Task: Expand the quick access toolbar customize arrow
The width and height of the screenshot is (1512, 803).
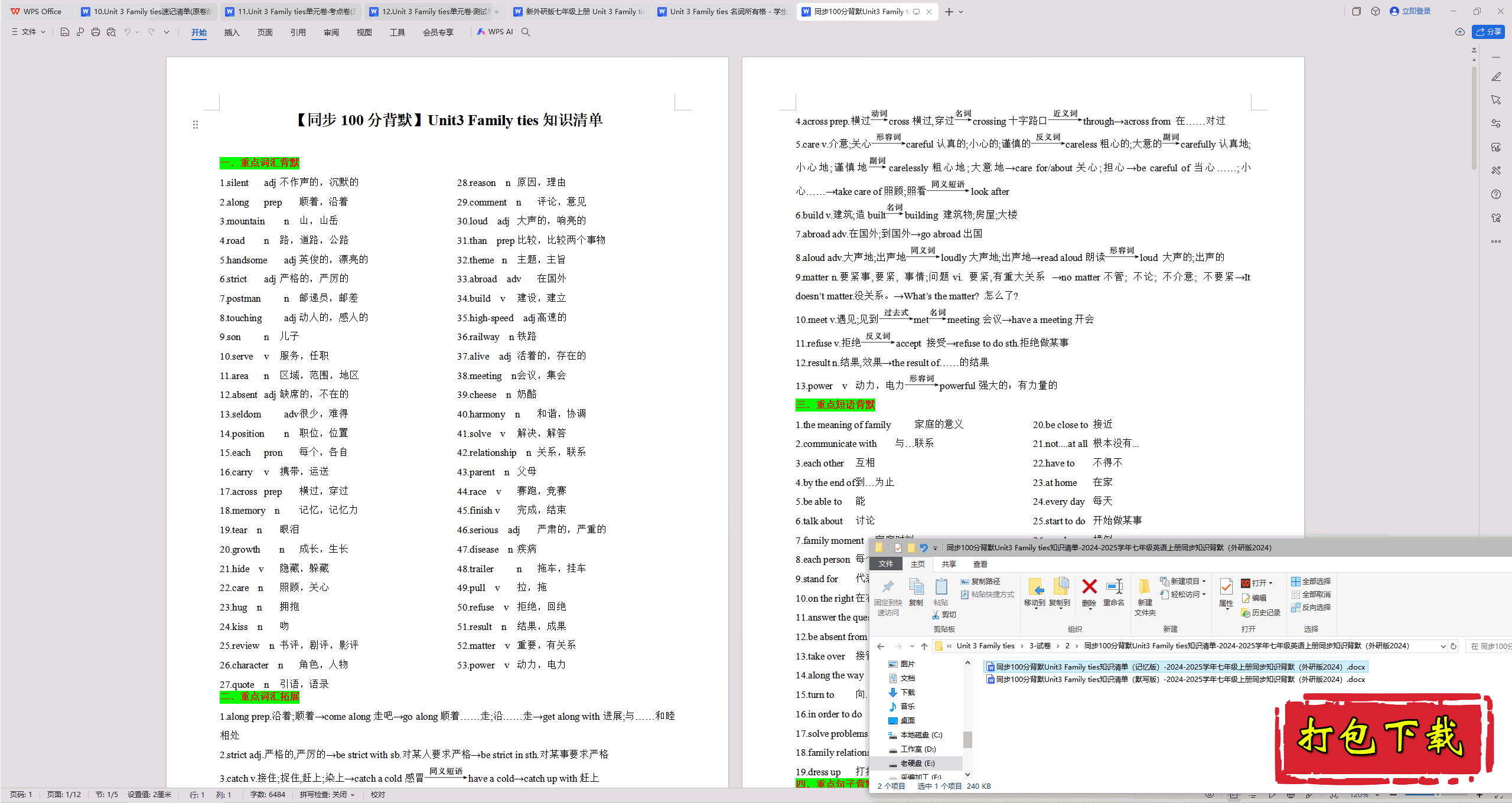Action: tap(167, 32)
